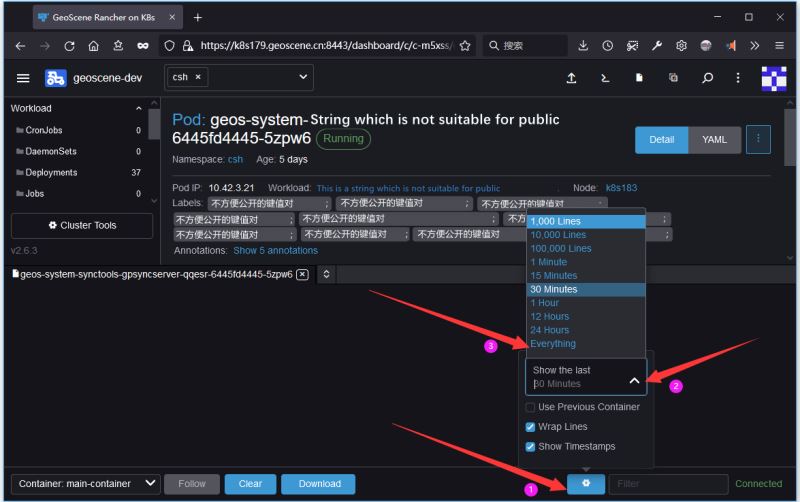Viewport: 800px width, 502px height.
Task: Open the hamburger navigation menu
Action: [23, 78]
